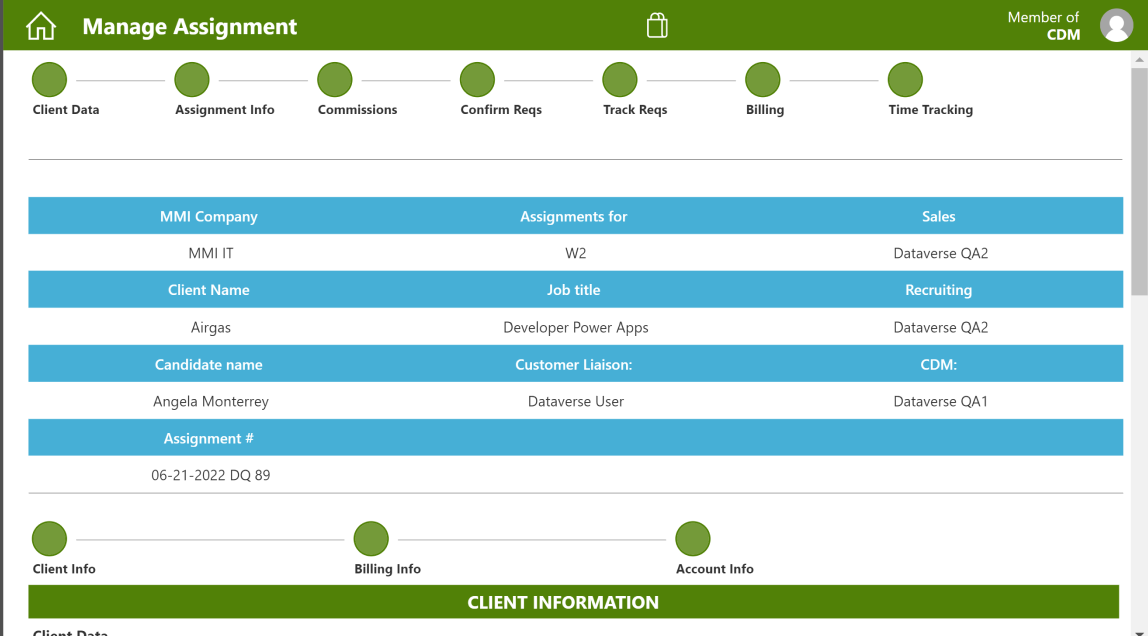Switch to the Client Info section
This screenshot has width=1148, height=636.
(49, 538)
